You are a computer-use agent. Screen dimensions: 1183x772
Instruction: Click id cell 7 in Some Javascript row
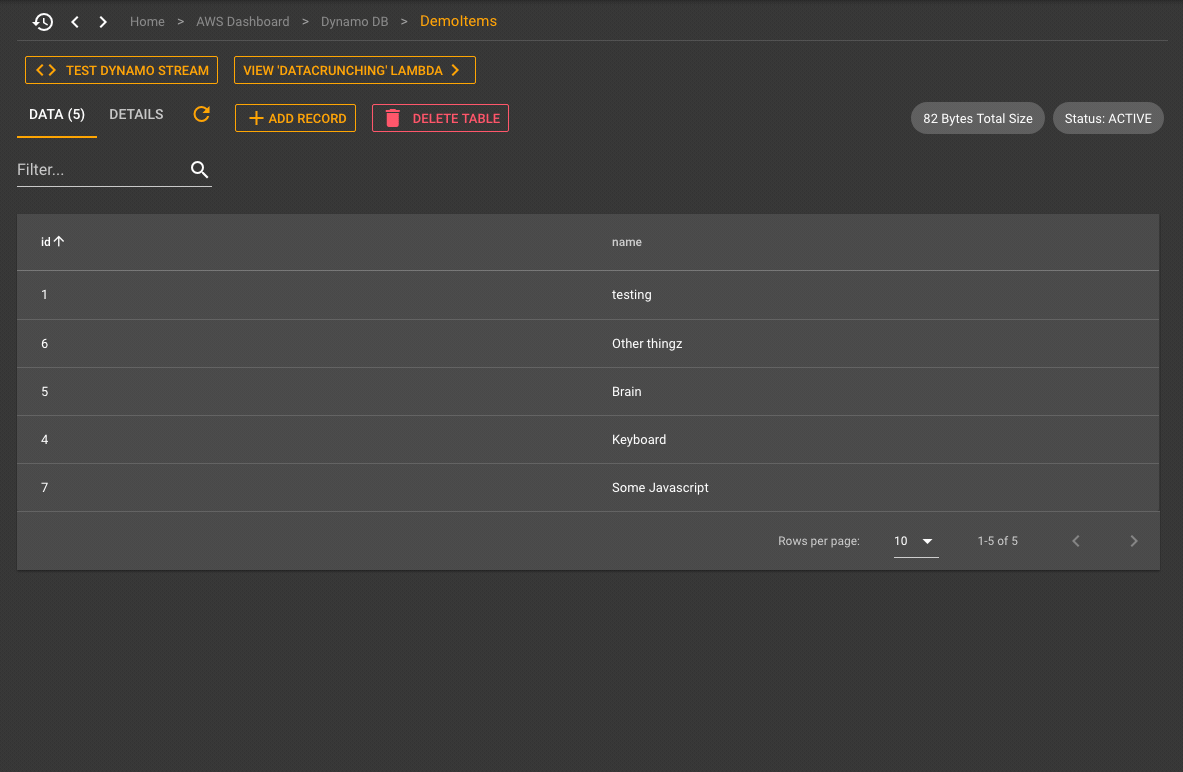tap(45, 487)
